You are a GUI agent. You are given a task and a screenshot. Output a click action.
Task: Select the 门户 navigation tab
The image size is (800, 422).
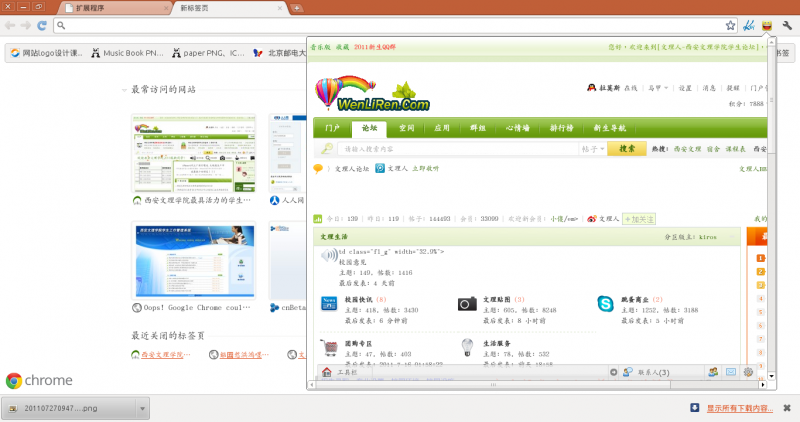(x=332, y=128)
